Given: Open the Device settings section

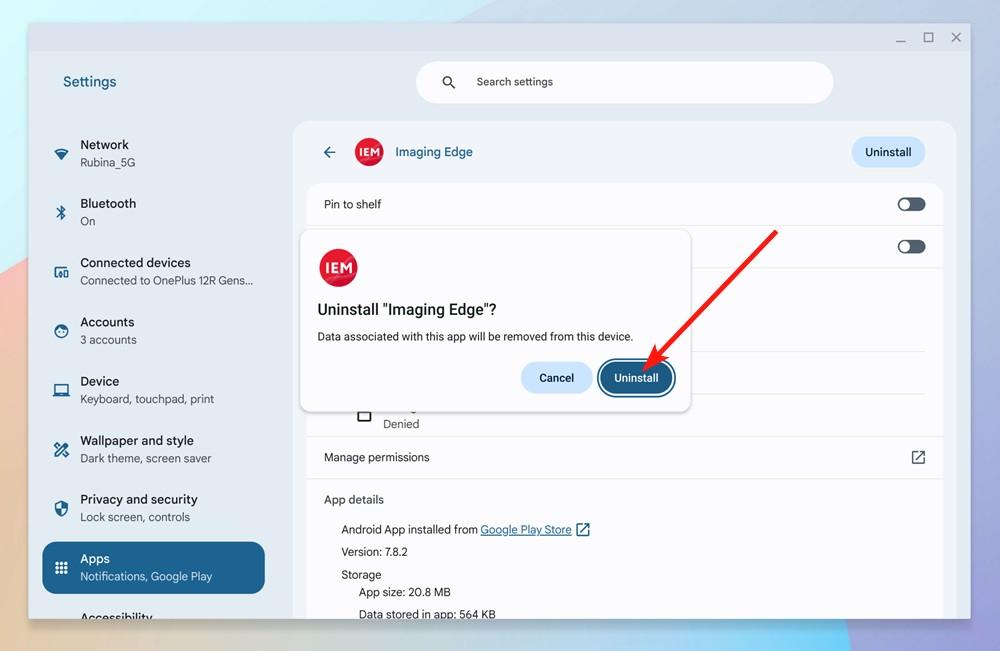Looking at the screenshot, I should click(x=154, y=390).
